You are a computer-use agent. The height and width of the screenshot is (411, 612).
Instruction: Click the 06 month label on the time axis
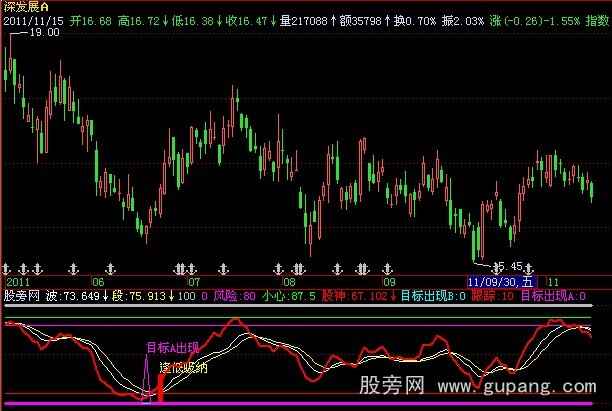(x=98, y=282)
